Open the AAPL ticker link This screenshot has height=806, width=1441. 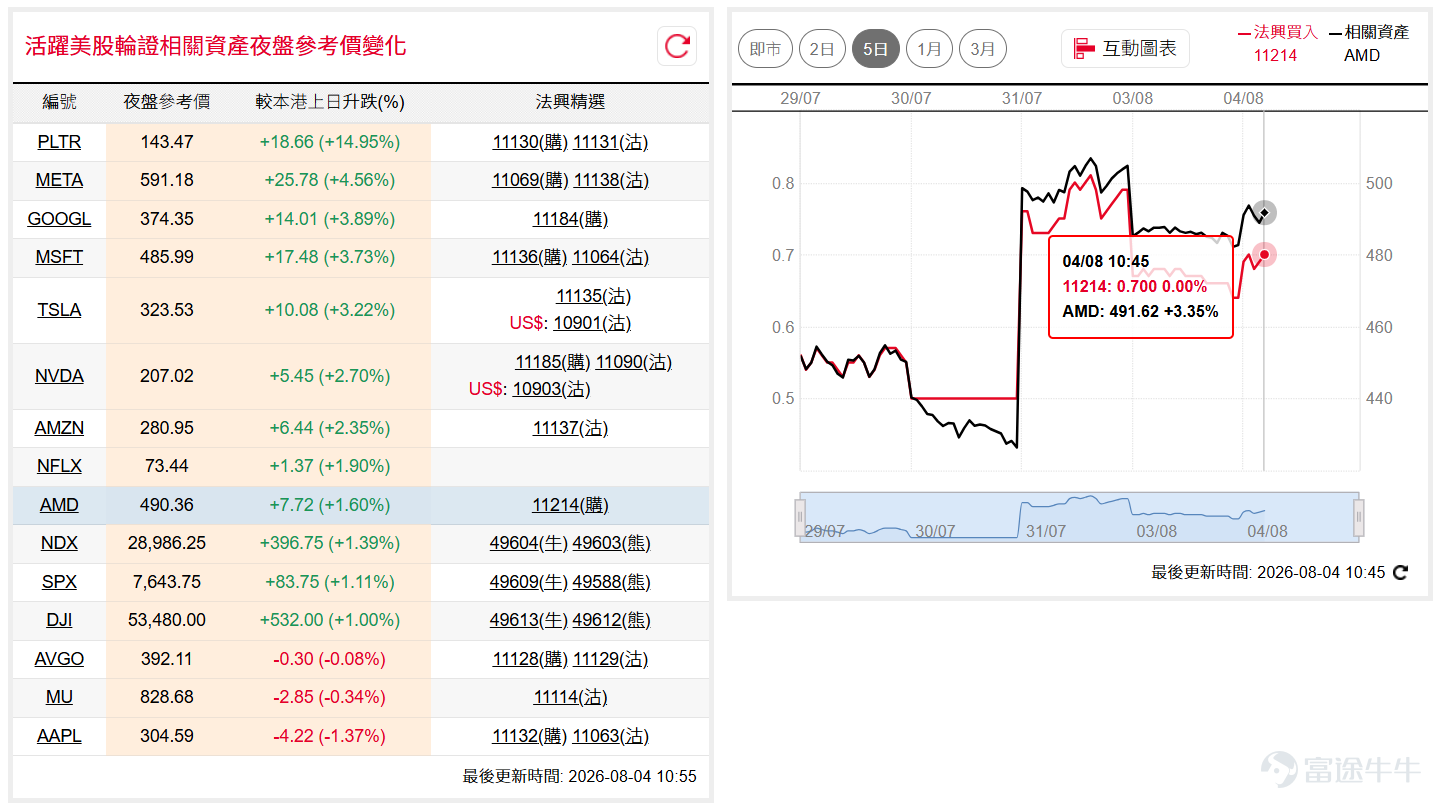(x=59, y=736)
